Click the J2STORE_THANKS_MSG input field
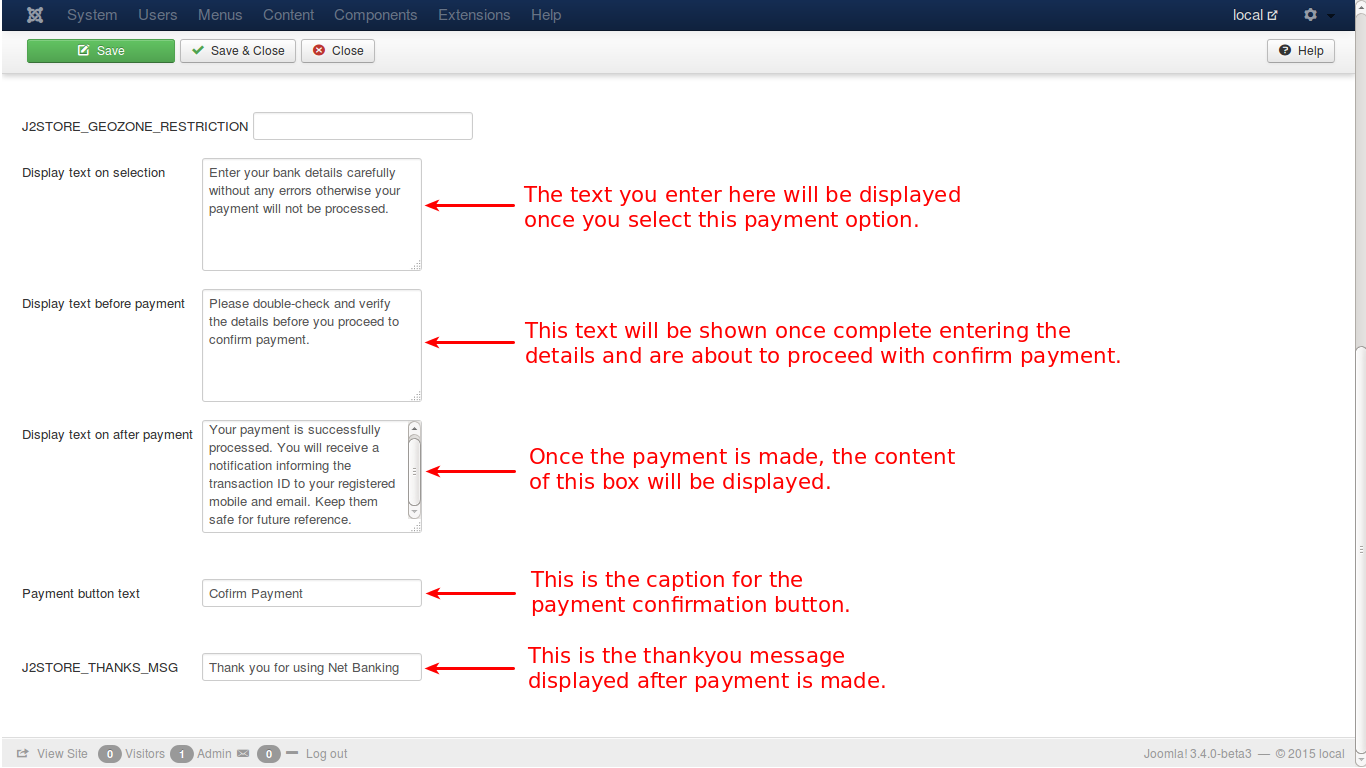 click(x=312, y=667)
